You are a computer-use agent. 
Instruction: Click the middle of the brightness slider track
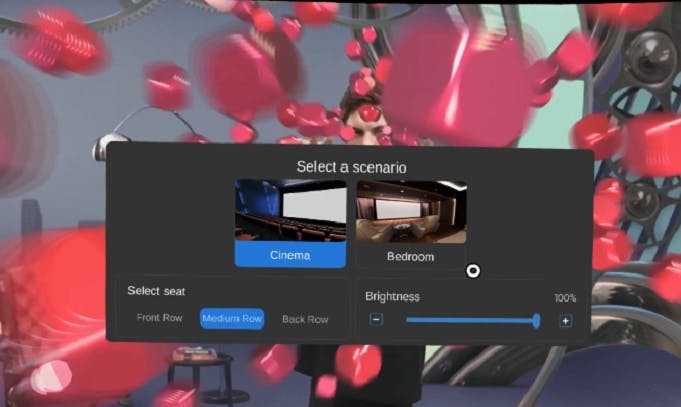pos(471,320)
